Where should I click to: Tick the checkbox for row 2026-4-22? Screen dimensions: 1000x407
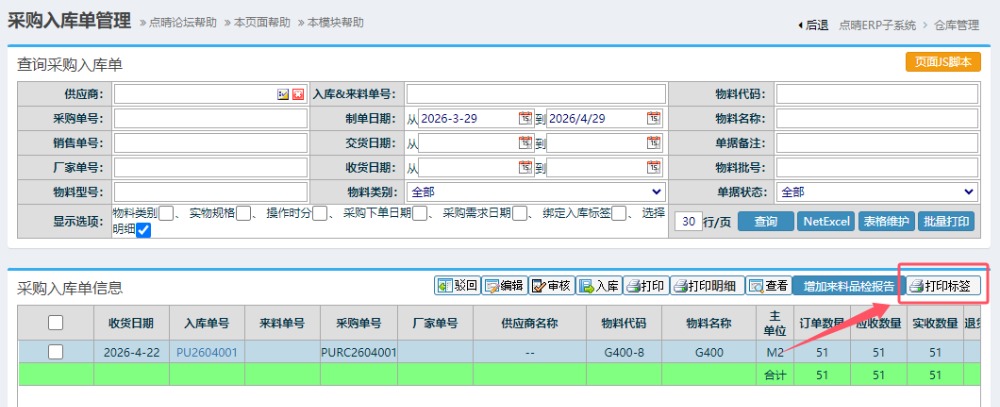pyautogui.click(x=56, y=351)
